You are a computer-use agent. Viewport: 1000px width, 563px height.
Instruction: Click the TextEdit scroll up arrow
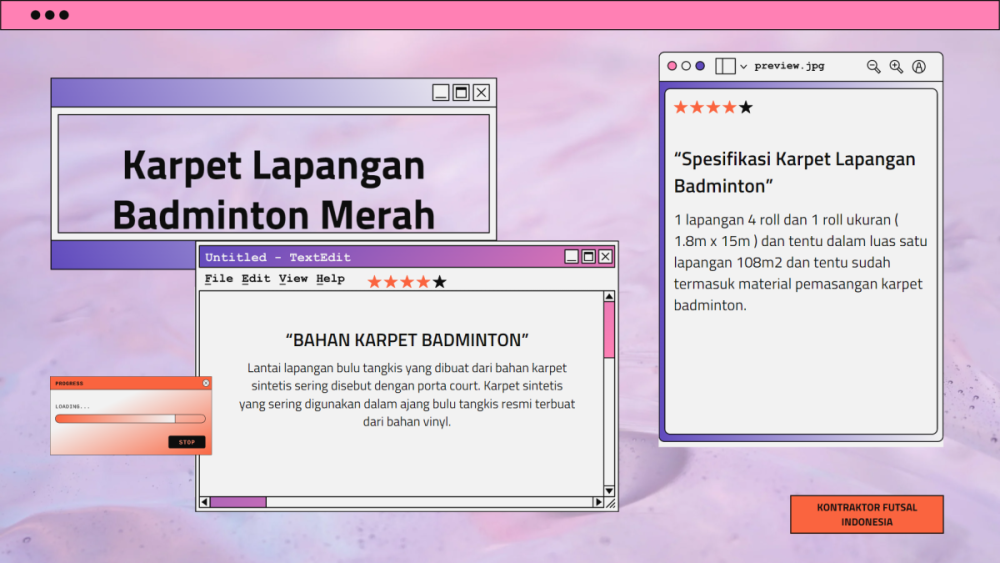tap(609, 296)
